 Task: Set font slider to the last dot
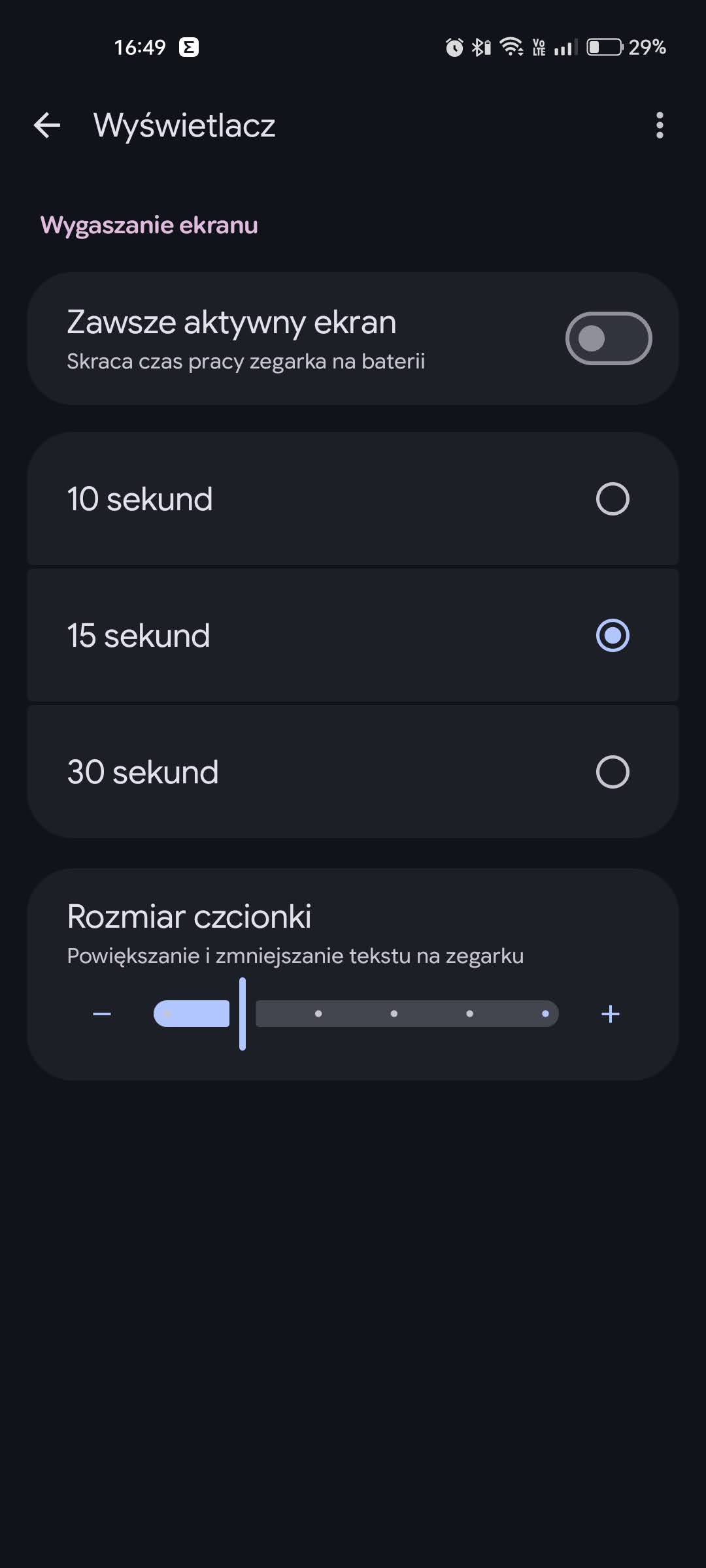pos(545,1014)
